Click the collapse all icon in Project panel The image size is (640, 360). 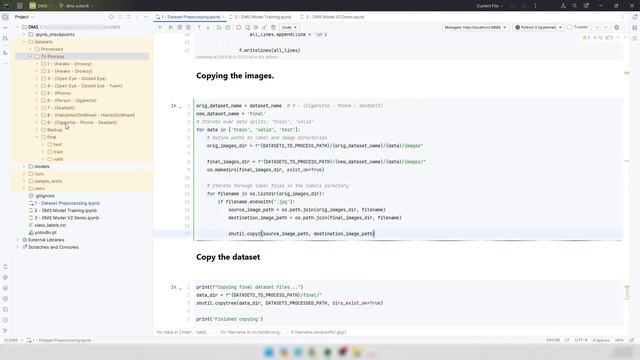[x=129, y=17]
